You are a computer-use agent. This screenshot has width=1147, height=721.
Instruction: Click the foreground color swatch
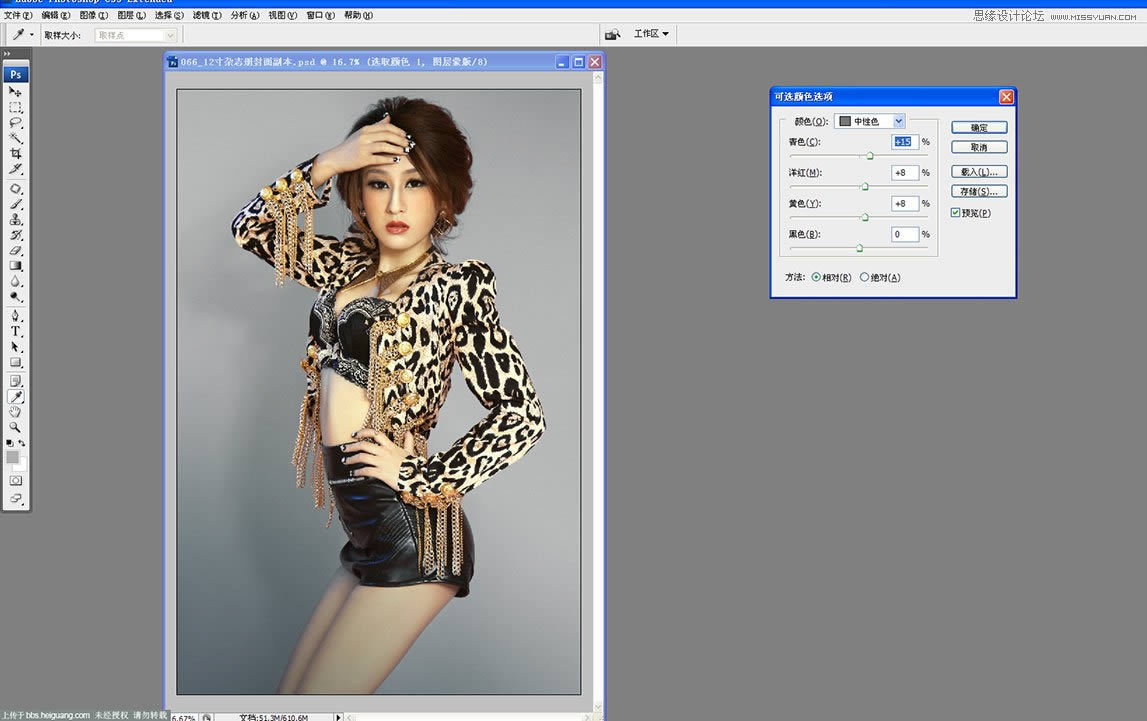point(12,457)
